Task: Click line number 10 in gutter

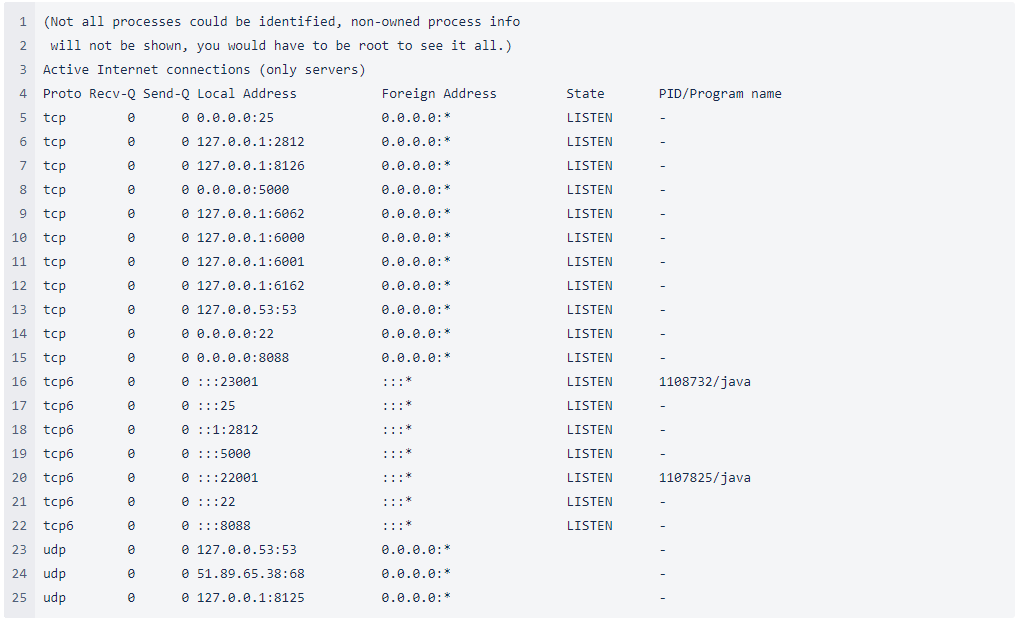Action: click(19, 238)
